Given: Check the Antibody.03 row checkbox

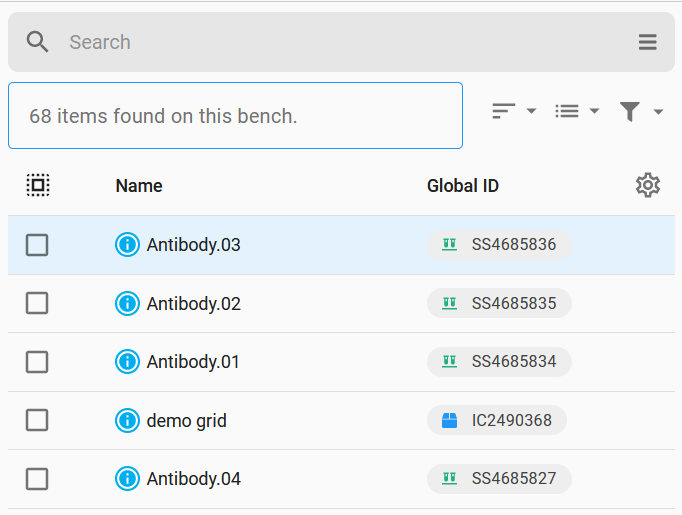Looking at the screenshot, I should (37, 245).
